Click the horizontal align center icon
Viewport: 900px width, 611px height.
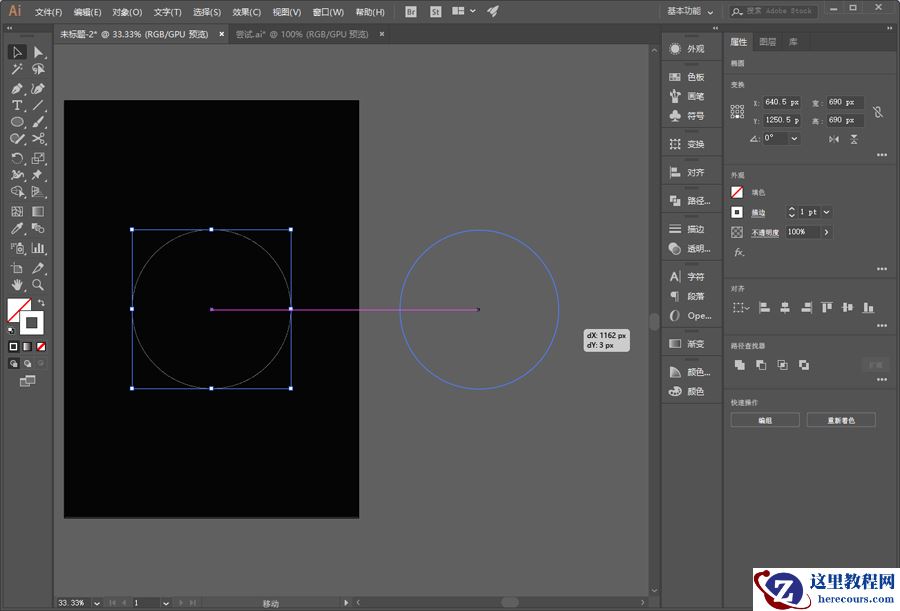pyautogui.click(x=786, y=305)
